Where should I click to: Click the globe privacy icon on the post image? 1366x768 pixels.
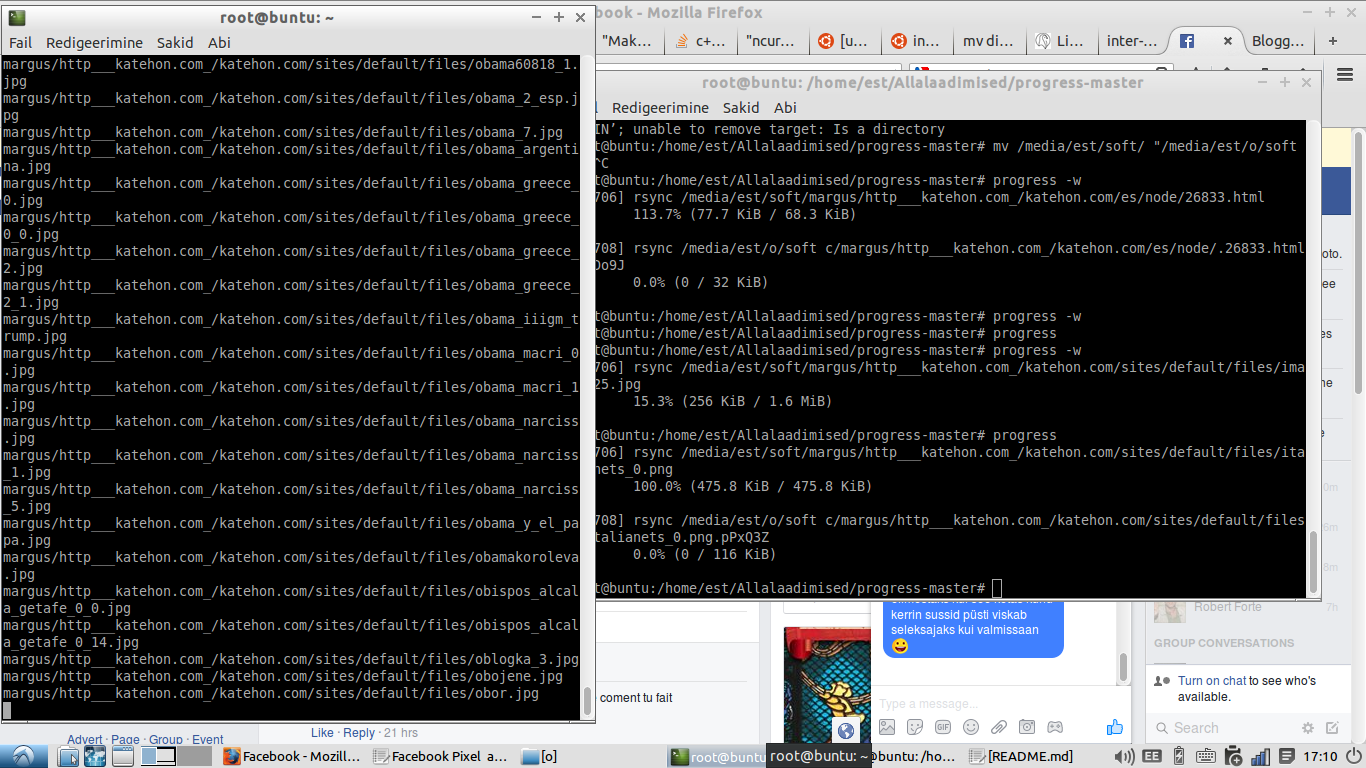[846, 730]
